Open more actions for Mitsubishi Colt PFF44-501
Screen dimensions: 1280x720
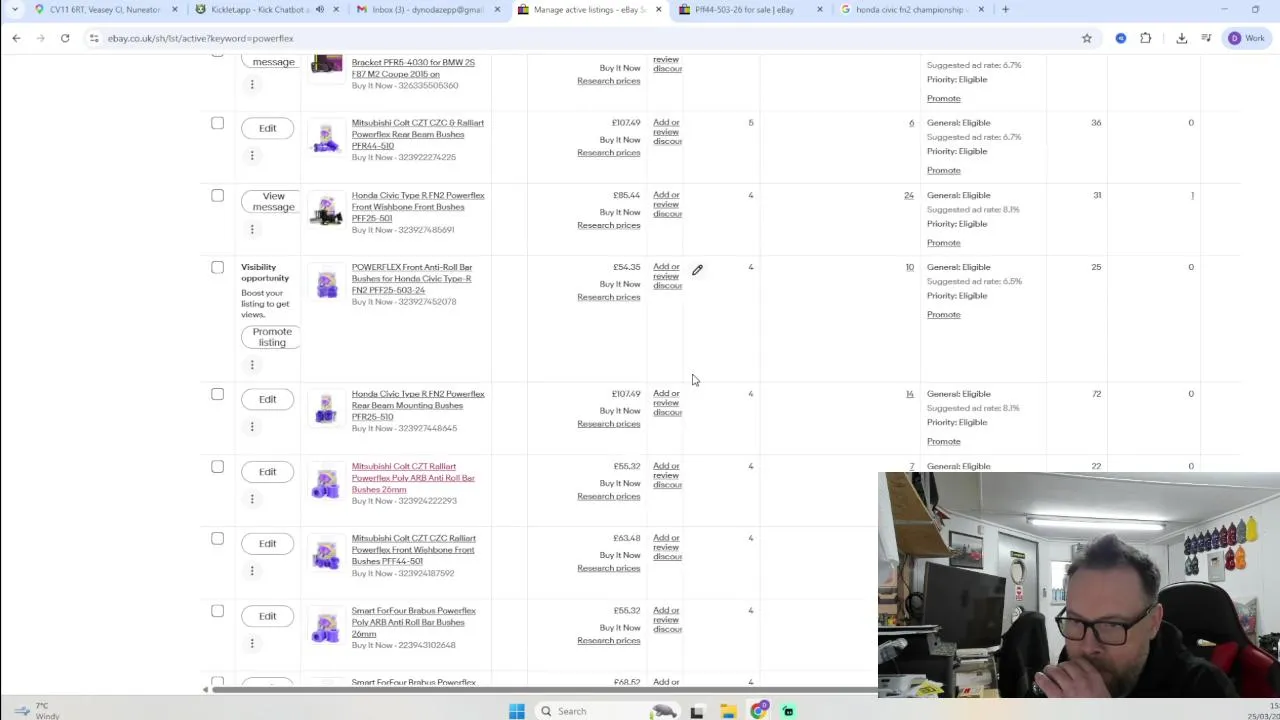click(x=252, y=571)
